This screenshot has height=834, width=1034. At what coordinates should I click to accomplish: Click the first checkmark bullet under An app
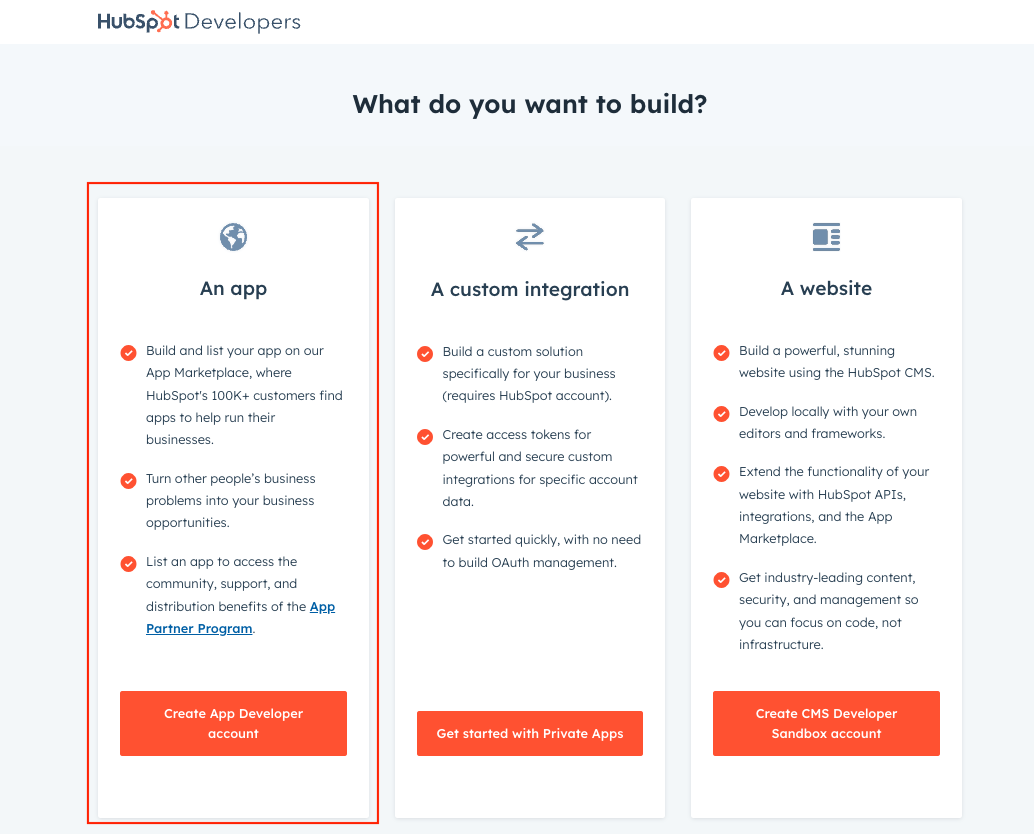pyautogui.click(x=128, y=352)
